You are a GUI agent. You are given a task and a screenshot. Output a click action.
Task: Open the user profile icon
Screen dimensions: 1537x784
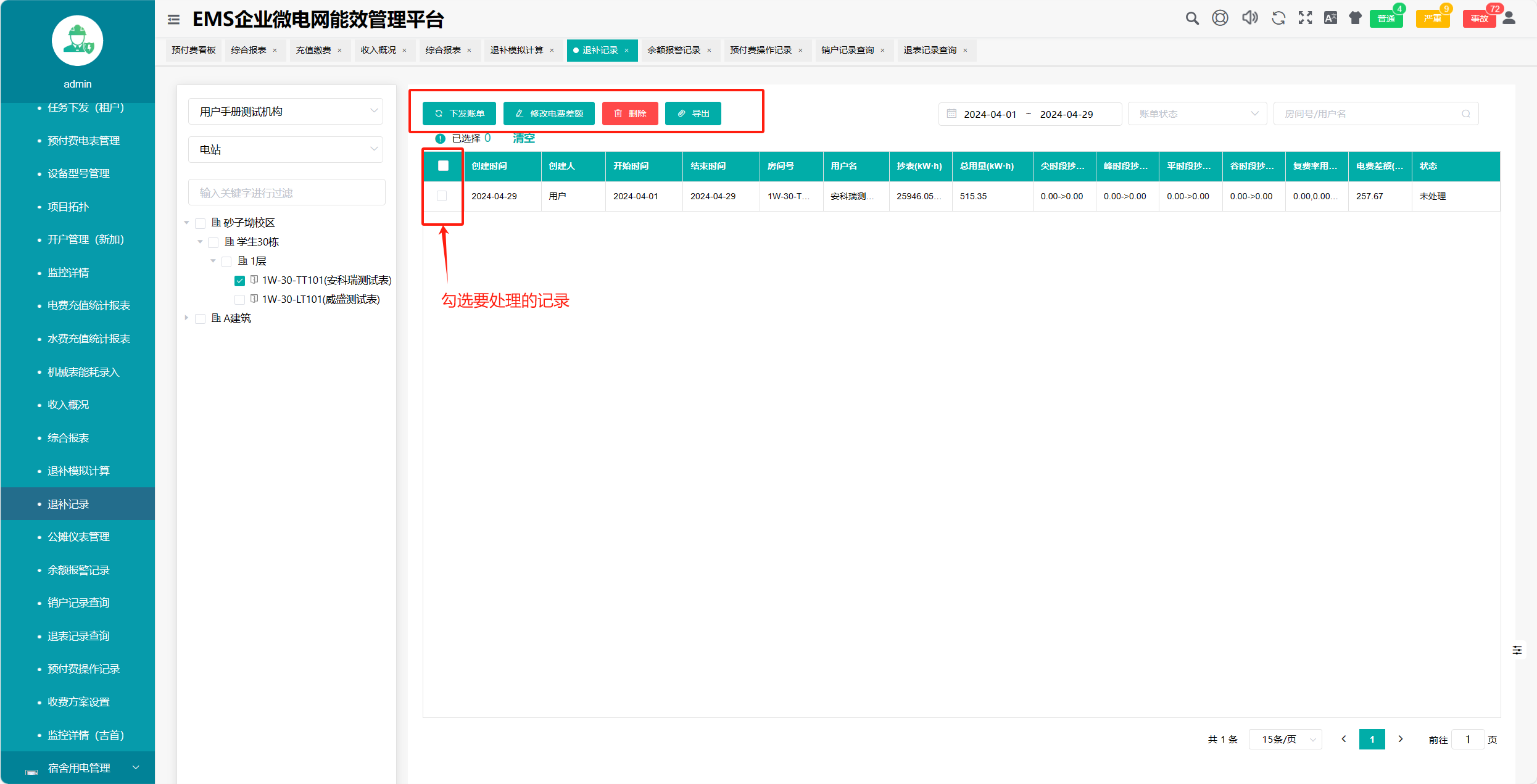click(1509, 18)
